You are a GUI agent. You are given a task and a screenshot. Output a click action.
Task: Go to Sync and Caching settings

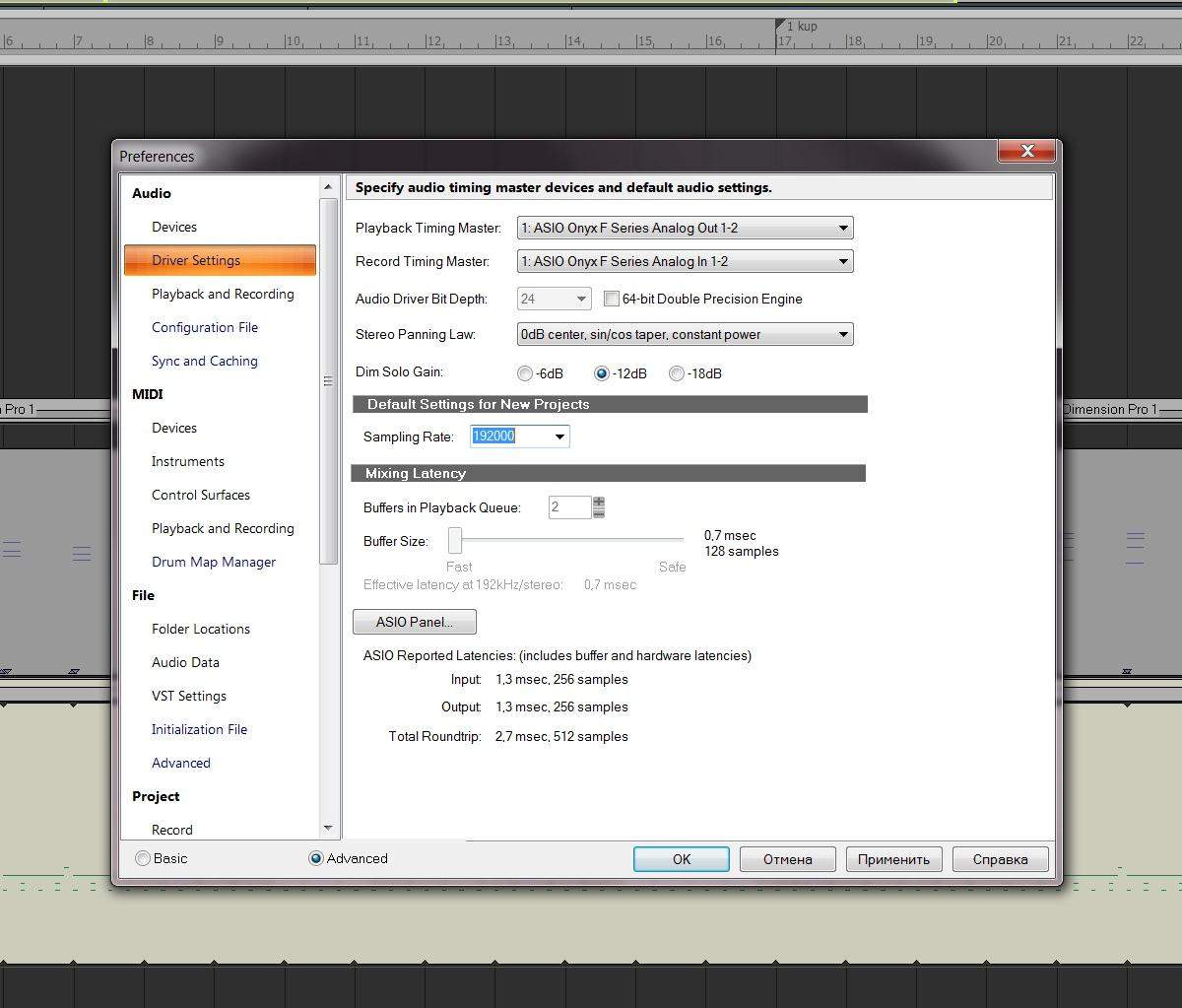pos(204,361)
